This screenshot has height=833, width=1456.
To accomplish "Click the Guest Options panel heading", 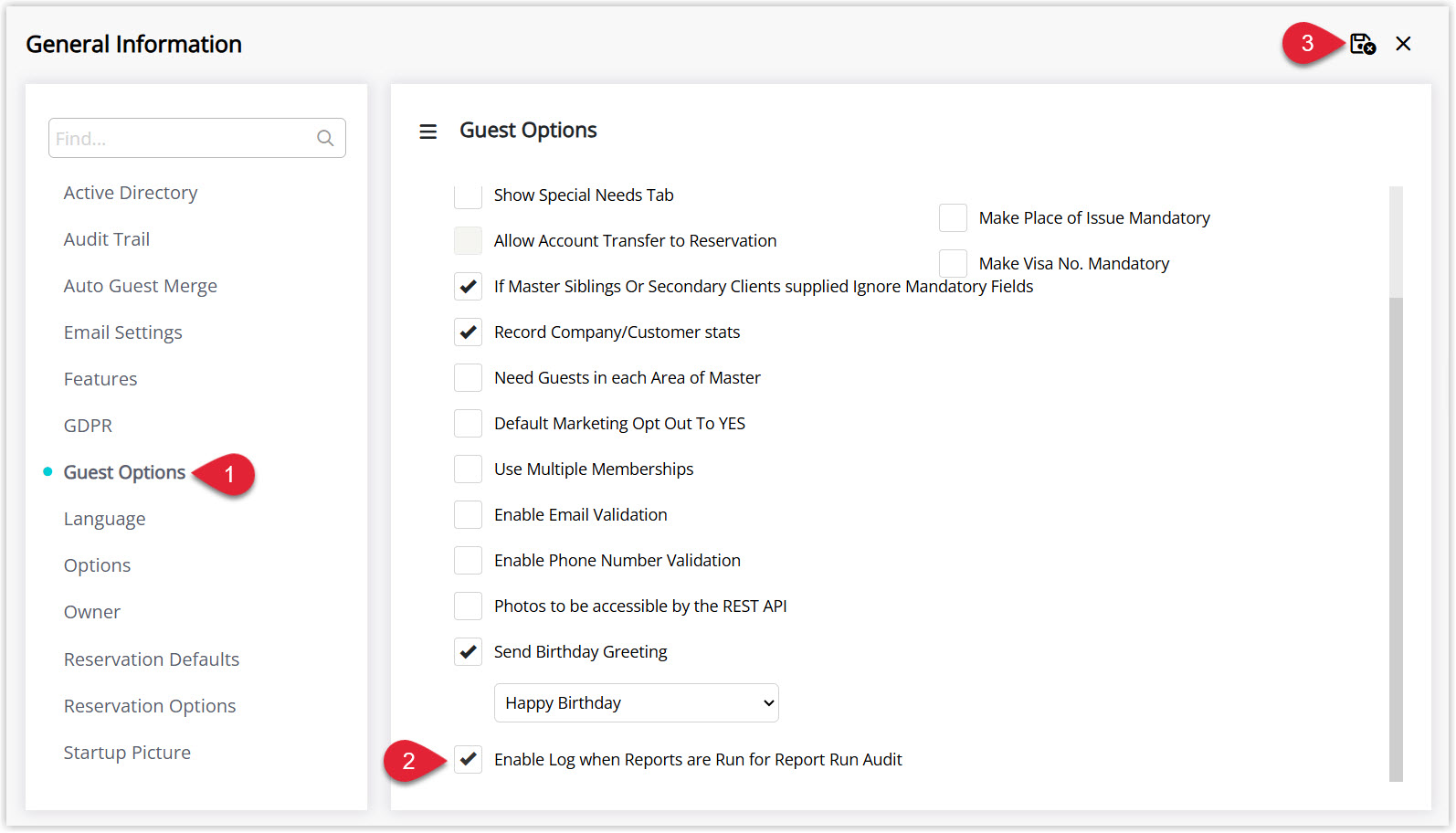I will tap(528, 131).
